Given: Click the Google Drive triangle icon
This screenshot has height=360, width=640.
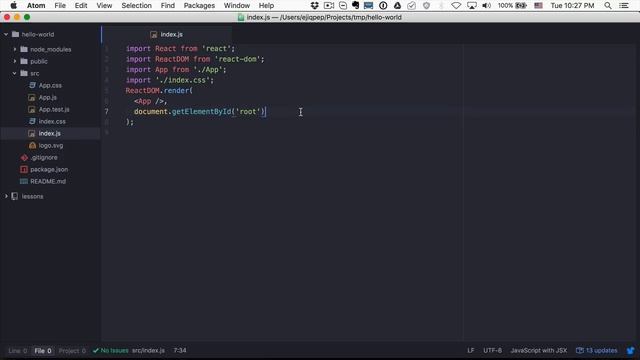Looking at the screenshot, I should [x=397, y=5].
